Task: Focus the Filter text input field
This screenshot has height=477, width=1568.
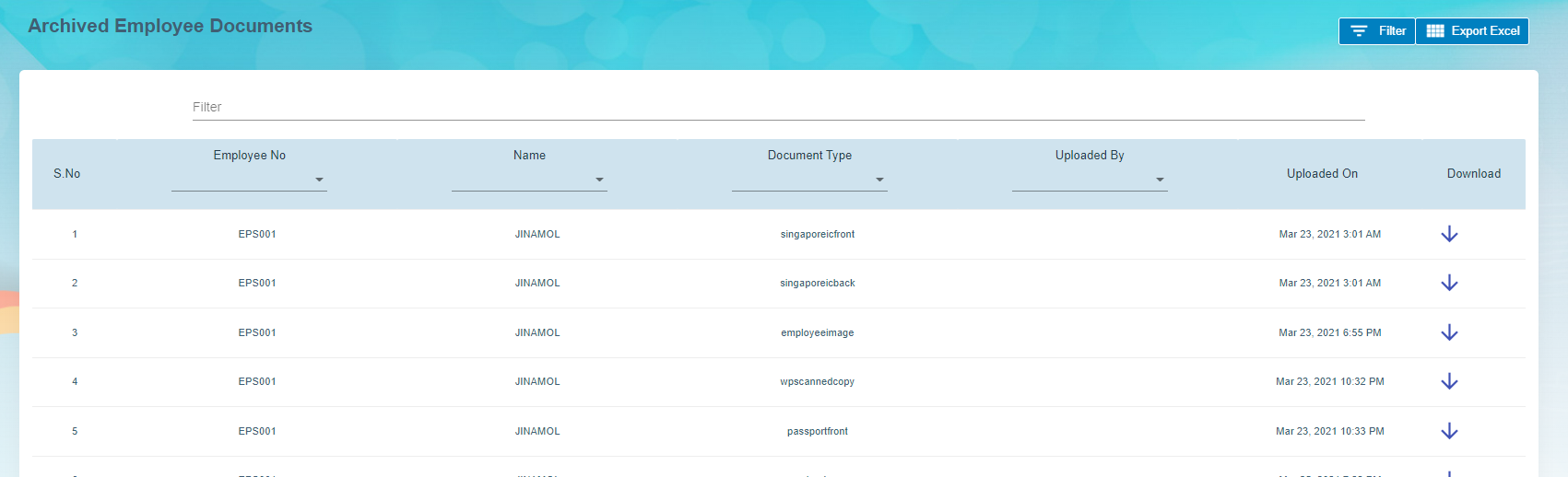Action: pos(778,108)
